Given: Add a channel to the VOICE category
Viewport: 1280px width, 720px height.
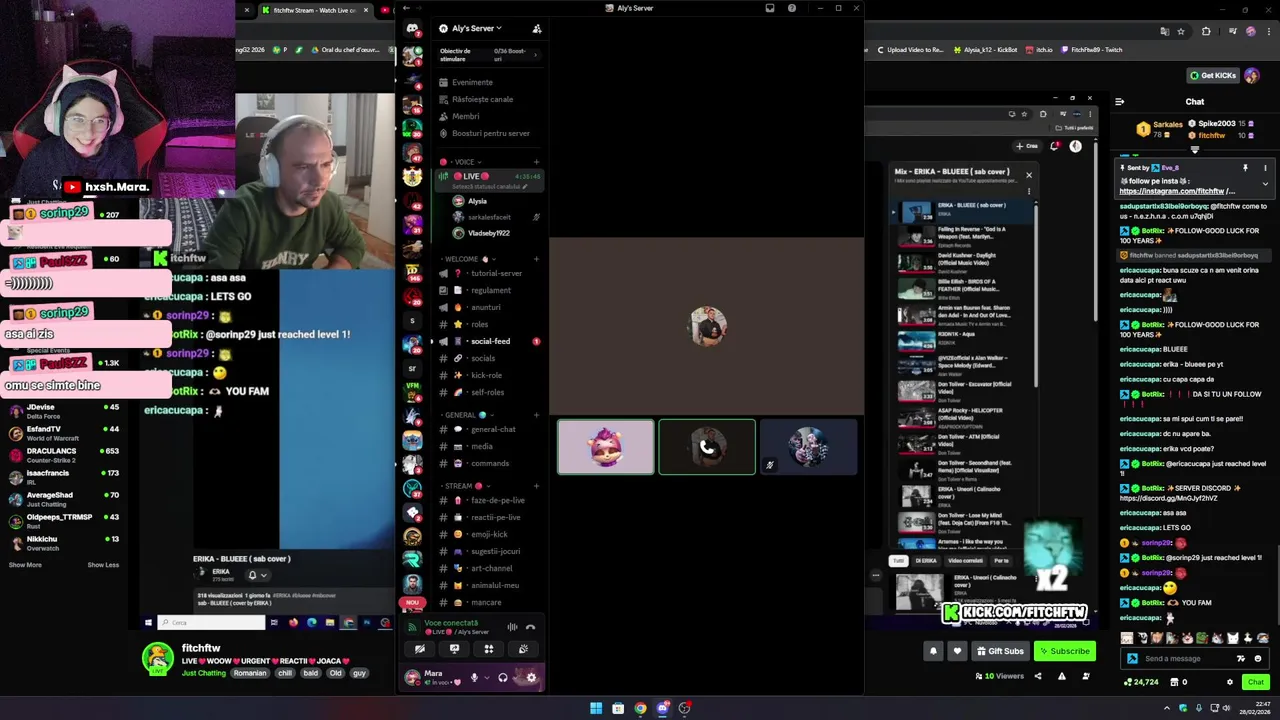Looking at the screenshot, I should tap(536, 162).
